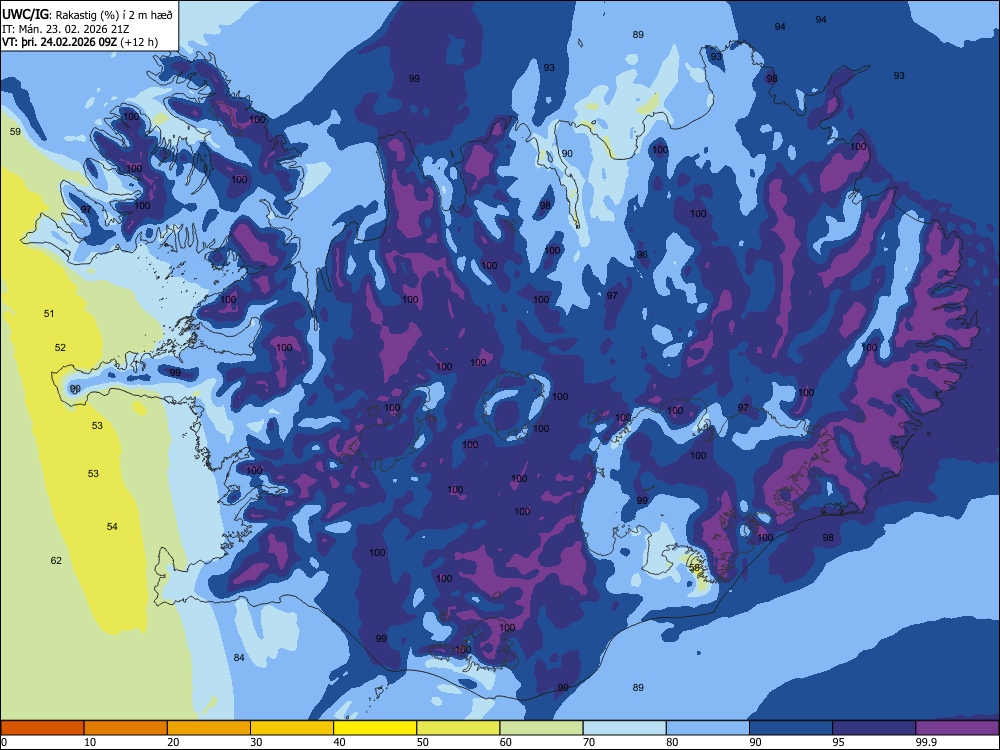
Task: Pick the 20–30 legend color swatch
Action: point(209,728)
